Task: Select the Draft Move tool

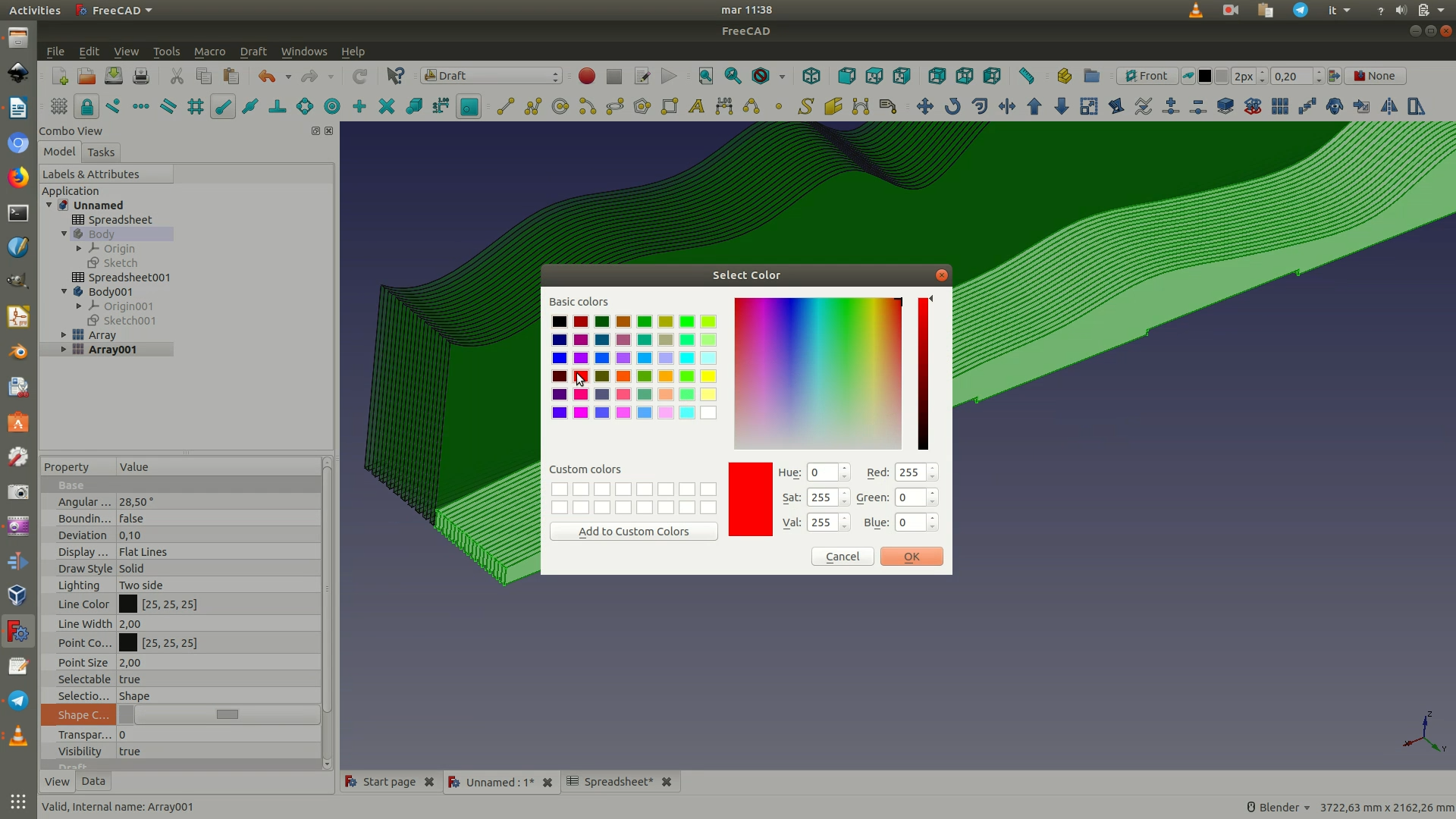Action: [x=924, y=107]
